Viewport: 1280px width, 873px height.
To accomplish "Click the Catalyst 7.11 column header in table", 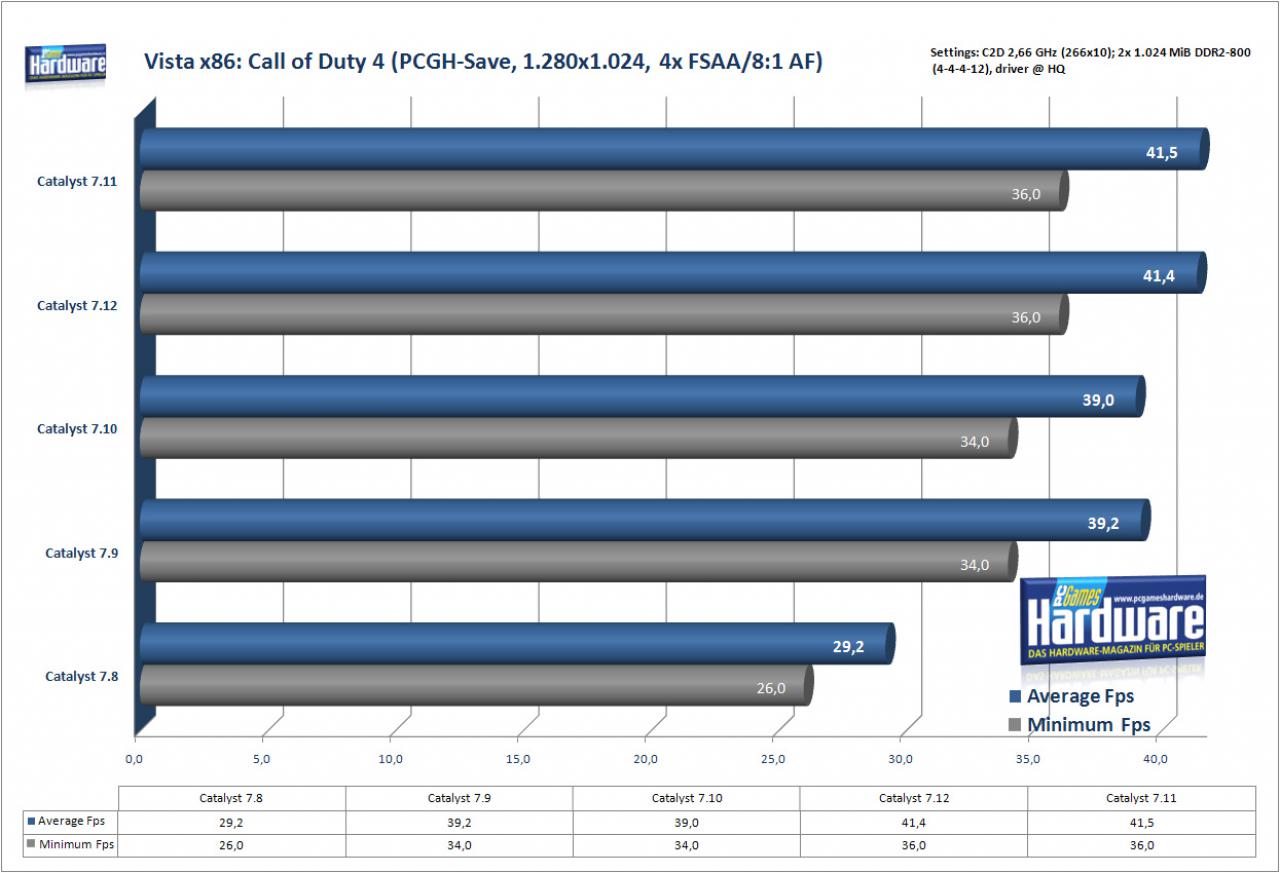I will tap(1140, 798).
